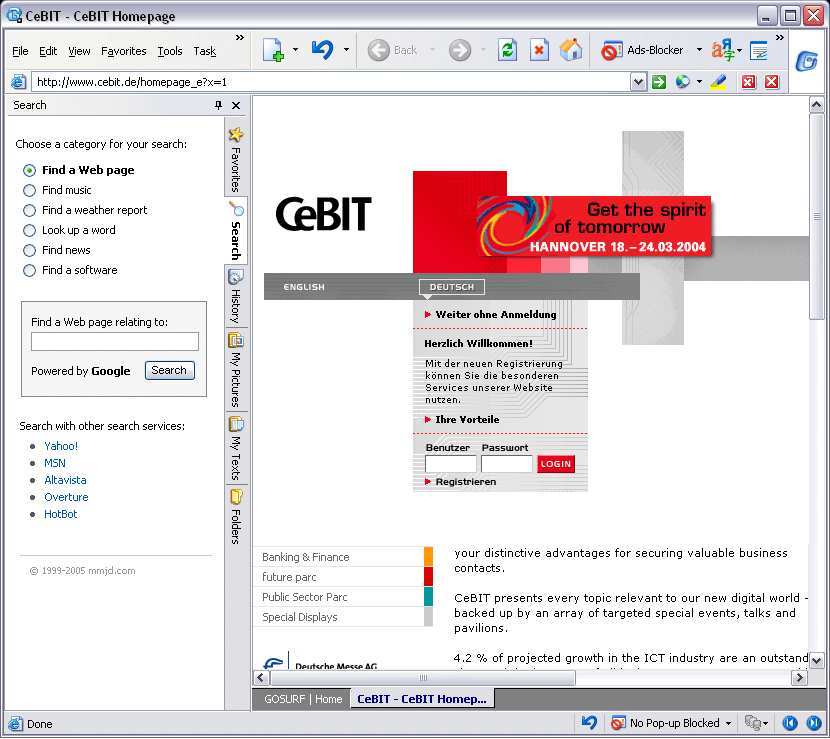This screenshot has width=830, height=739.
Task: Open the Edit menu
Action: 48,51
